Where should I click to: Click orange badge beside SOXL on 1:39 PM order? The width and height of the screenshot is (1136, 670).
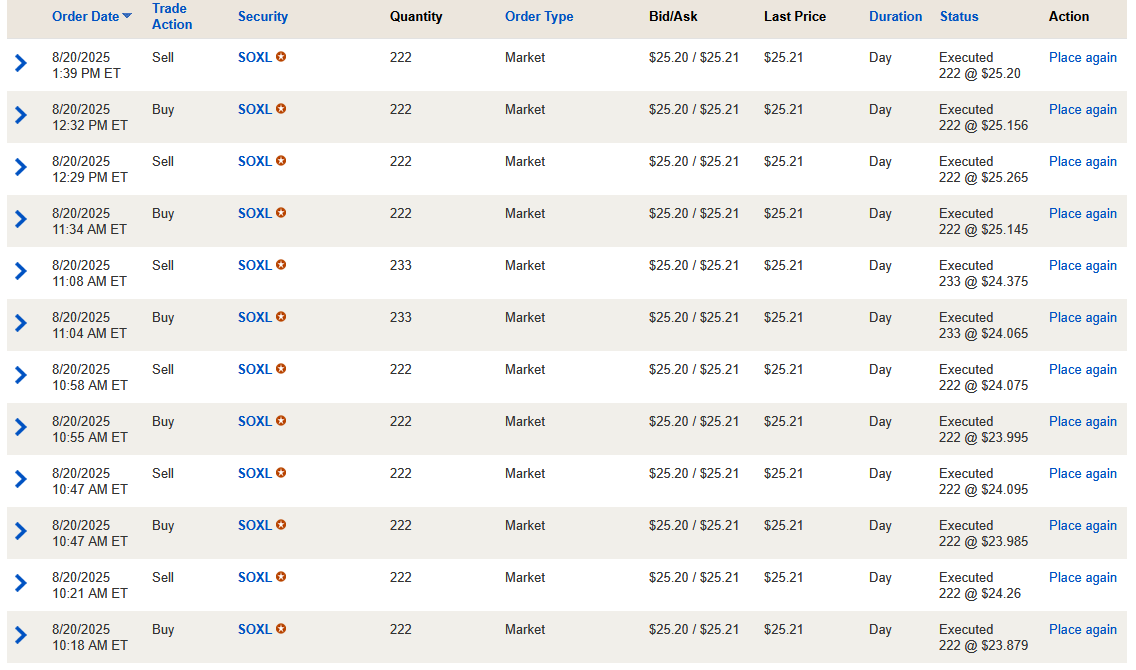(x=281, y=57)
